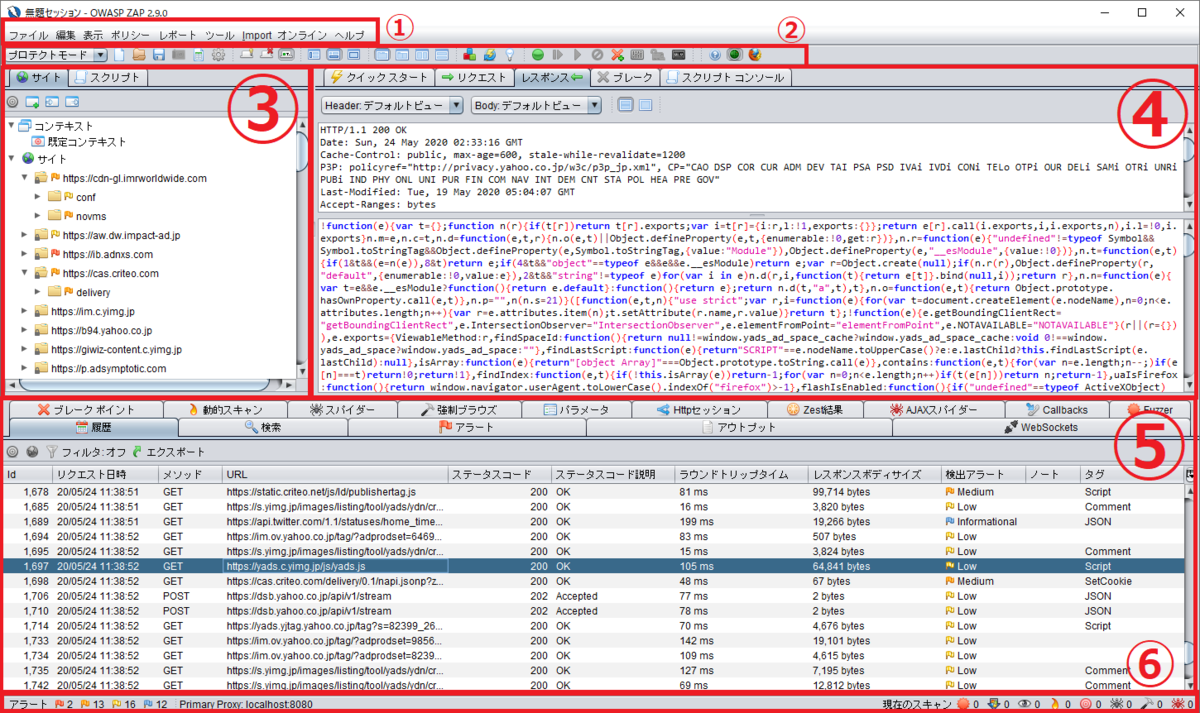Open the レポート menu
Viewport: 1200px width, 713px height.
(178, 35)
